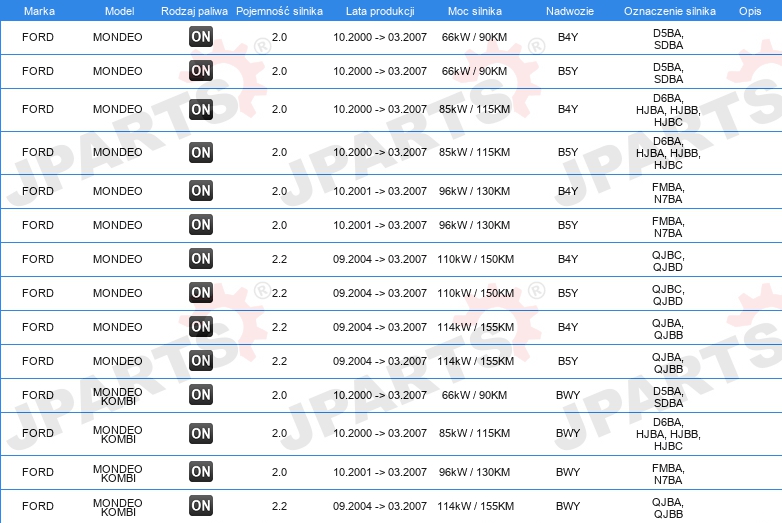This screenshot has height=523, width=782.
Task: Select engine code D5BA, SDBA in the B5Y row
Action: pos(668,73)
